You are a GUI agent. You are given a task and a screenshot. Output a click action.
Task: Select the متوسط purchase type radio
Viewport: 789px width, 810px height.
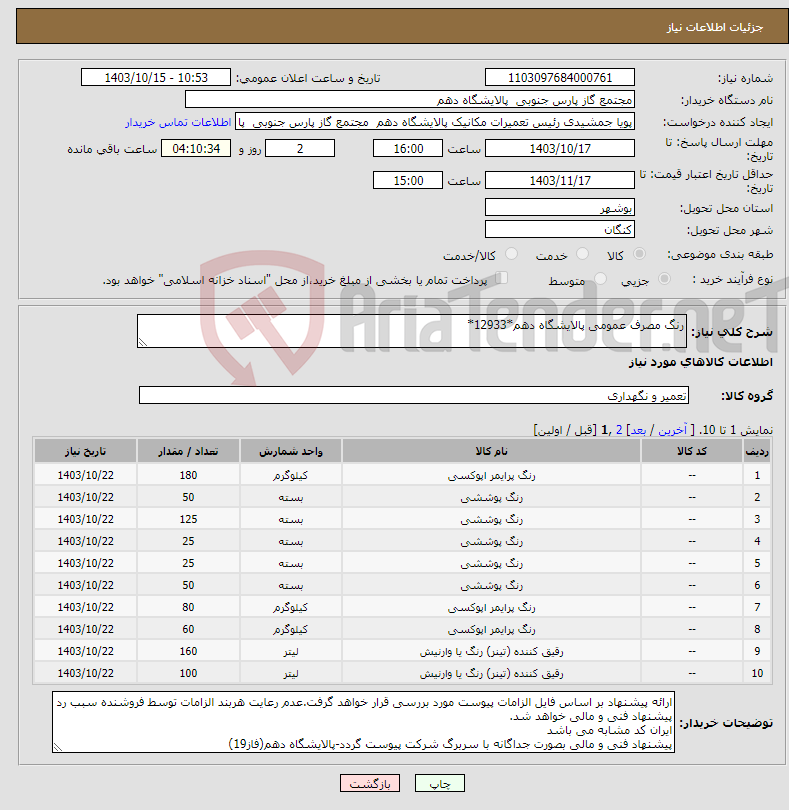point(600,279)
